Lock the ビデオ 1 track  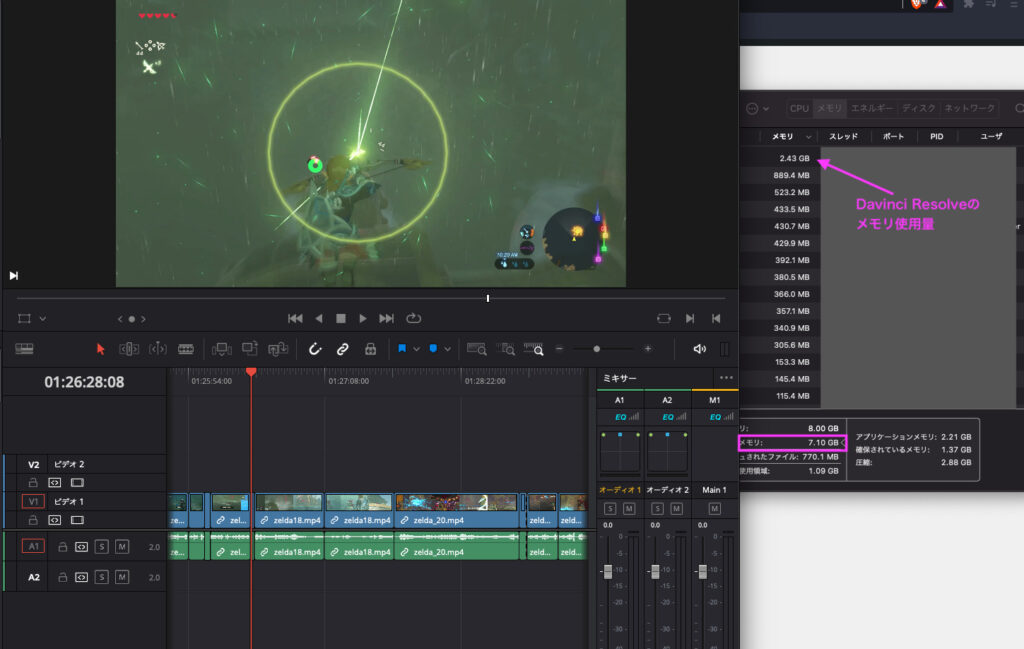click(x=33, y=520)
